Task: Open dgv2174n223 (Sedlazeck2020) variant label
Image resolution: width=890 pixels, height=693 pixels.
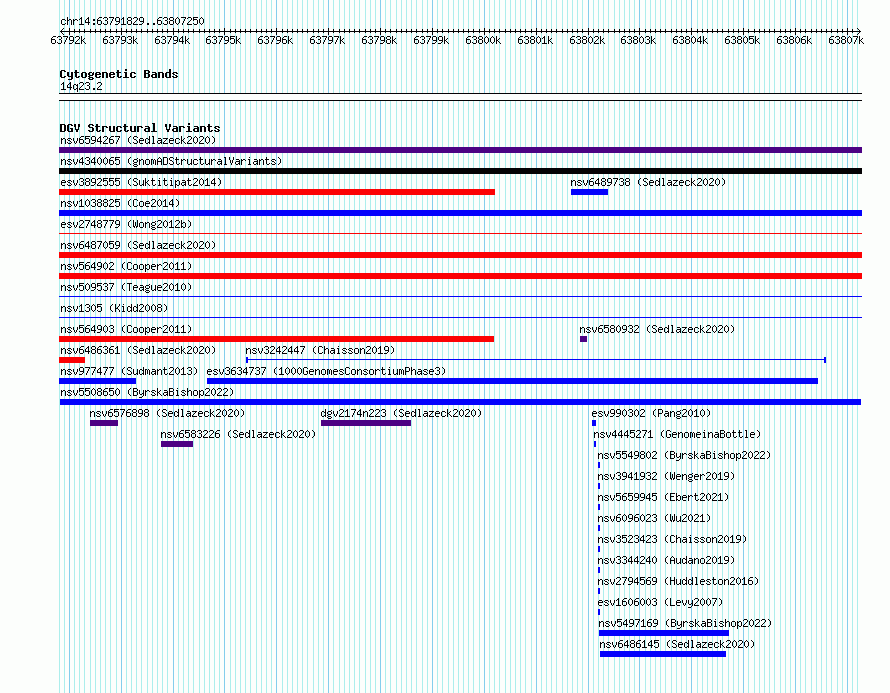Action: pyautogui.click(x=401, y=413)
